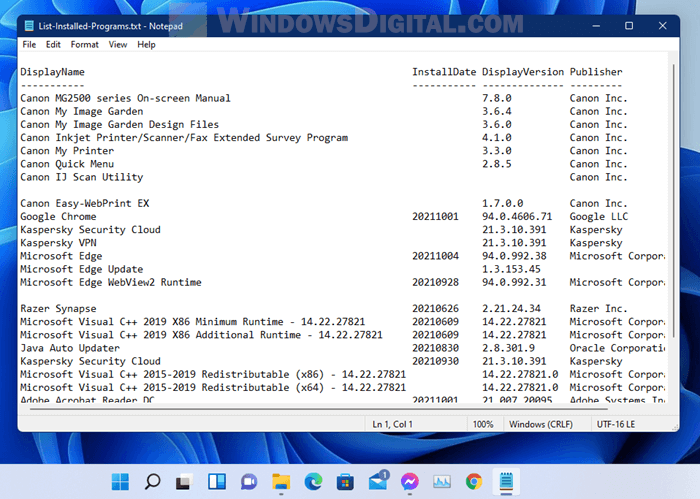This screenshot has width=700, height=499.
Task: Open the File menu
Action: (29, 45)
